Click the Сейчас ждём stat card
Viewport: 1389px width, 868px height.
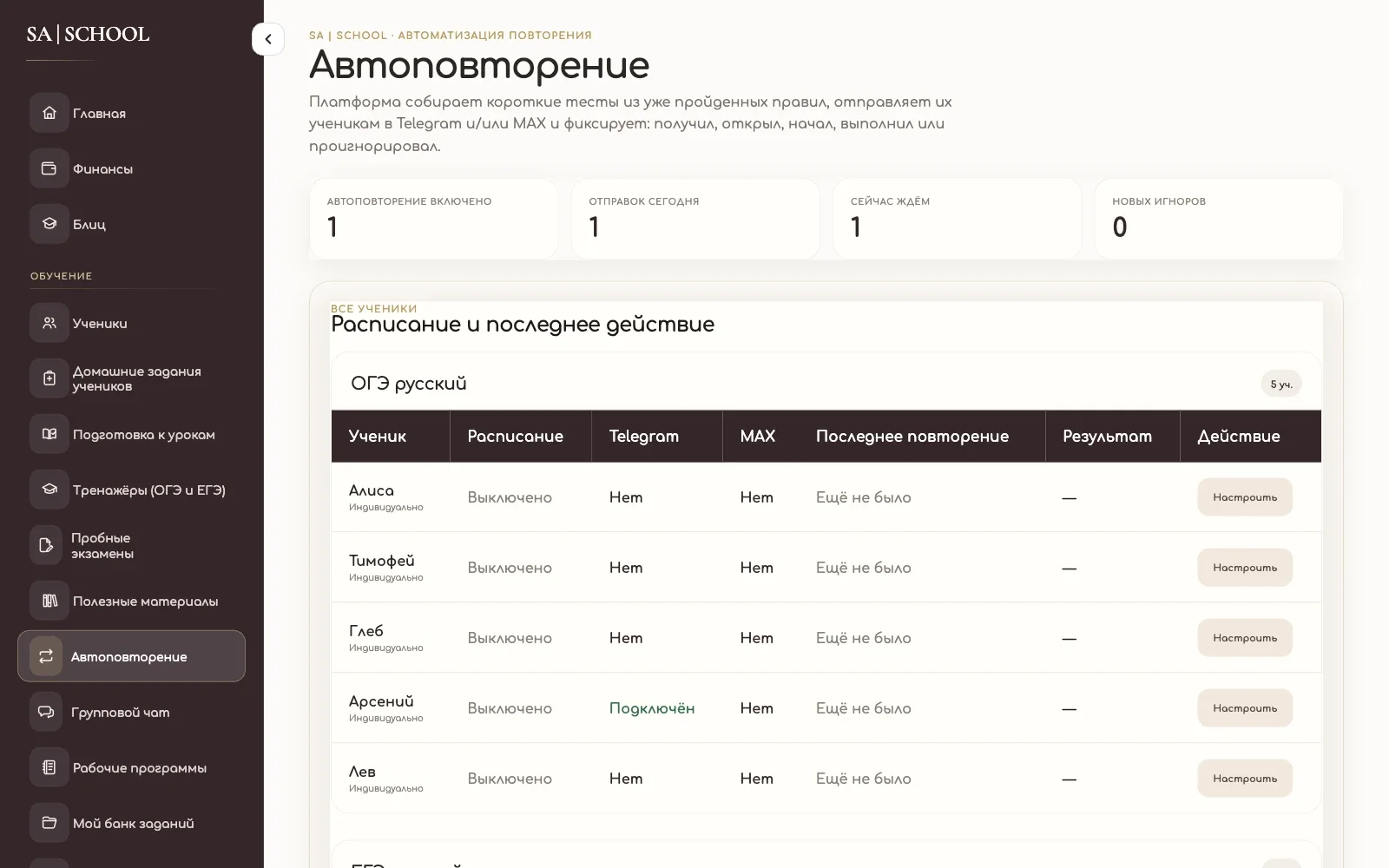click(958, 219)
